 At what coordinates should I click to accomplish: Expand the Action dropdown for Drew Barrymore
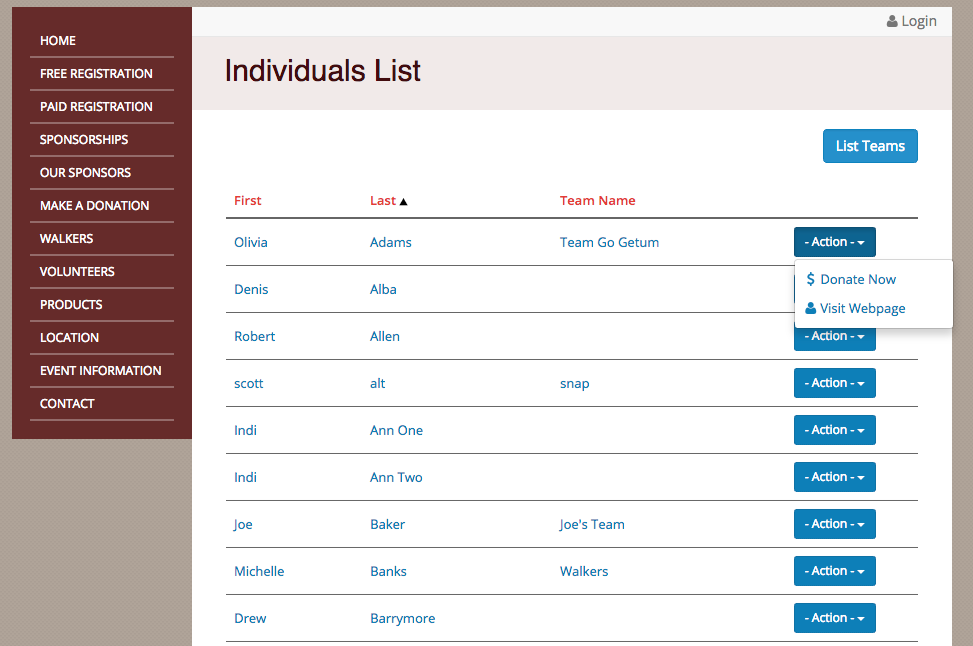(x=835, y=618)
